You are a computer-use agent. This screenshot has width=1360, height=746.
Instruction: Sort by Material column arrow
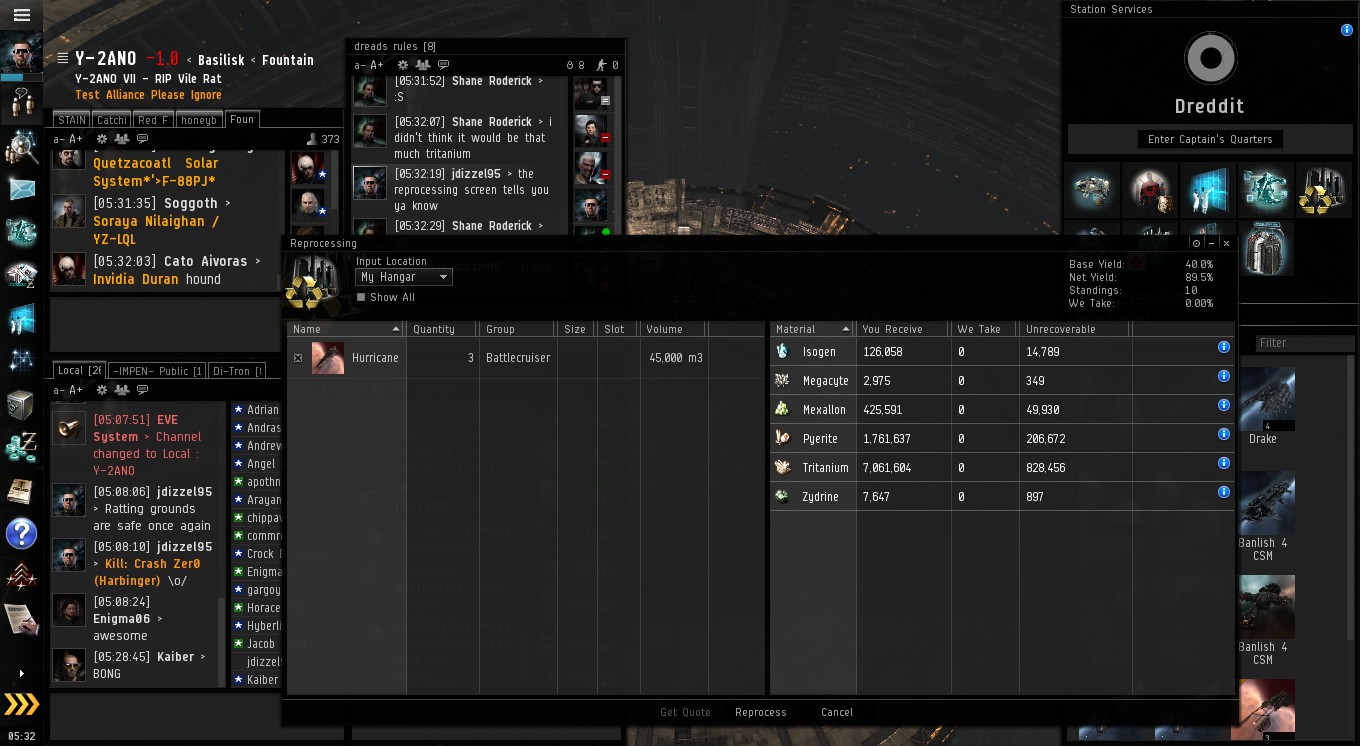(847, 329)
